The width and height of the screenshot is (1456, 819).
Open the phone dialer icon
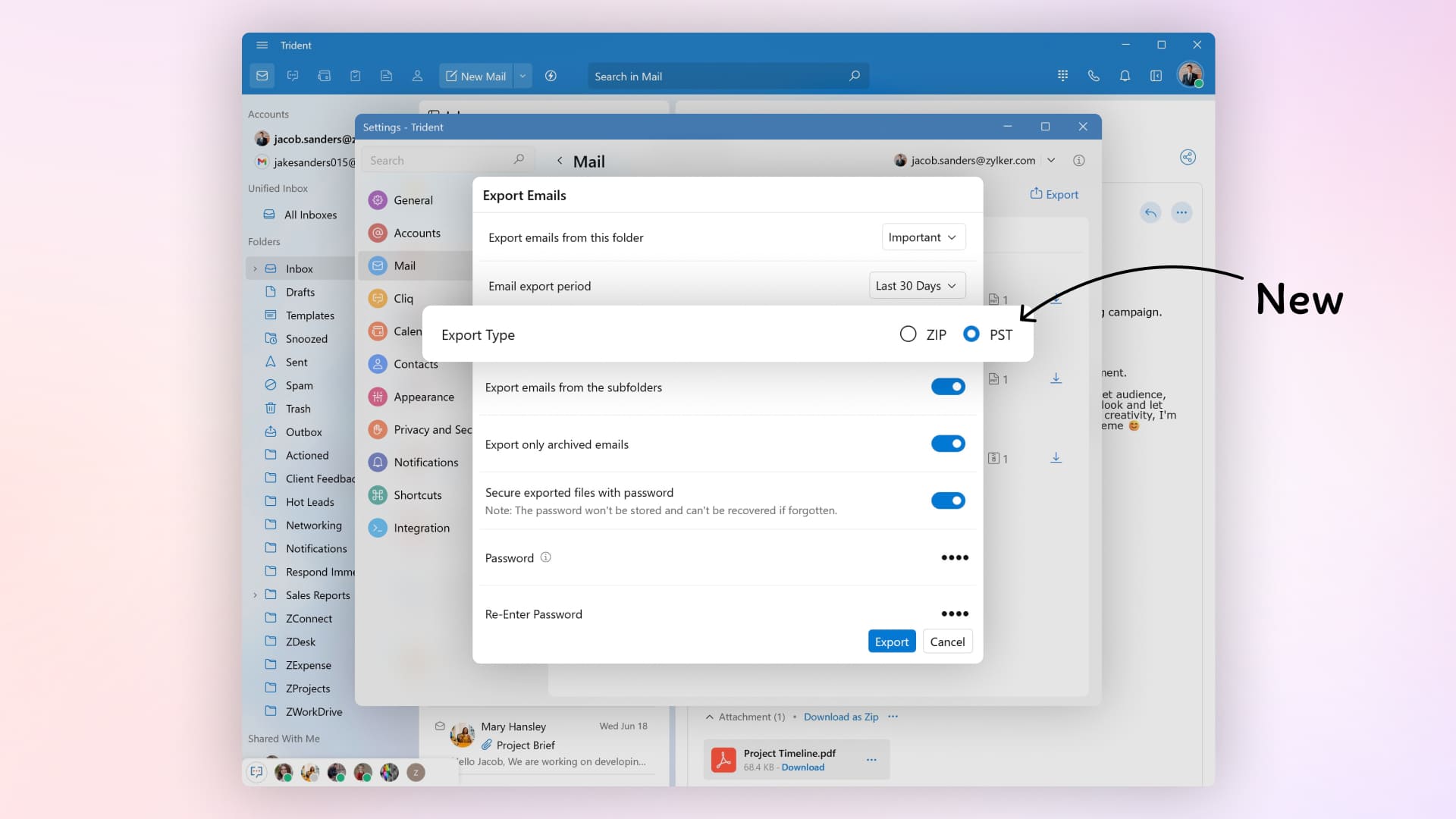tap(1094, 76)
